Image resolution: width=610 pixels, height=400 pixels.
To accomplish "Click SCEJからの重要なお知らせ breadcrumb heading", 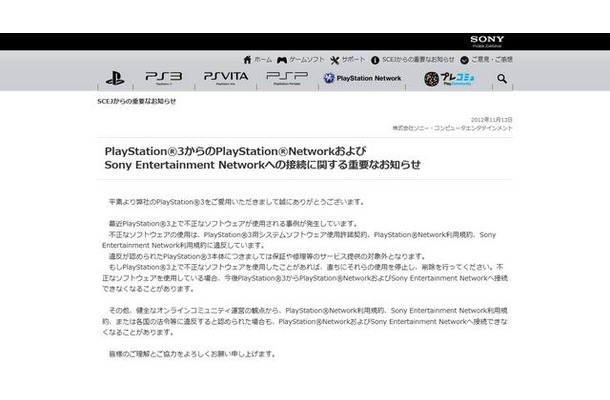I will [x=137, y=101].
